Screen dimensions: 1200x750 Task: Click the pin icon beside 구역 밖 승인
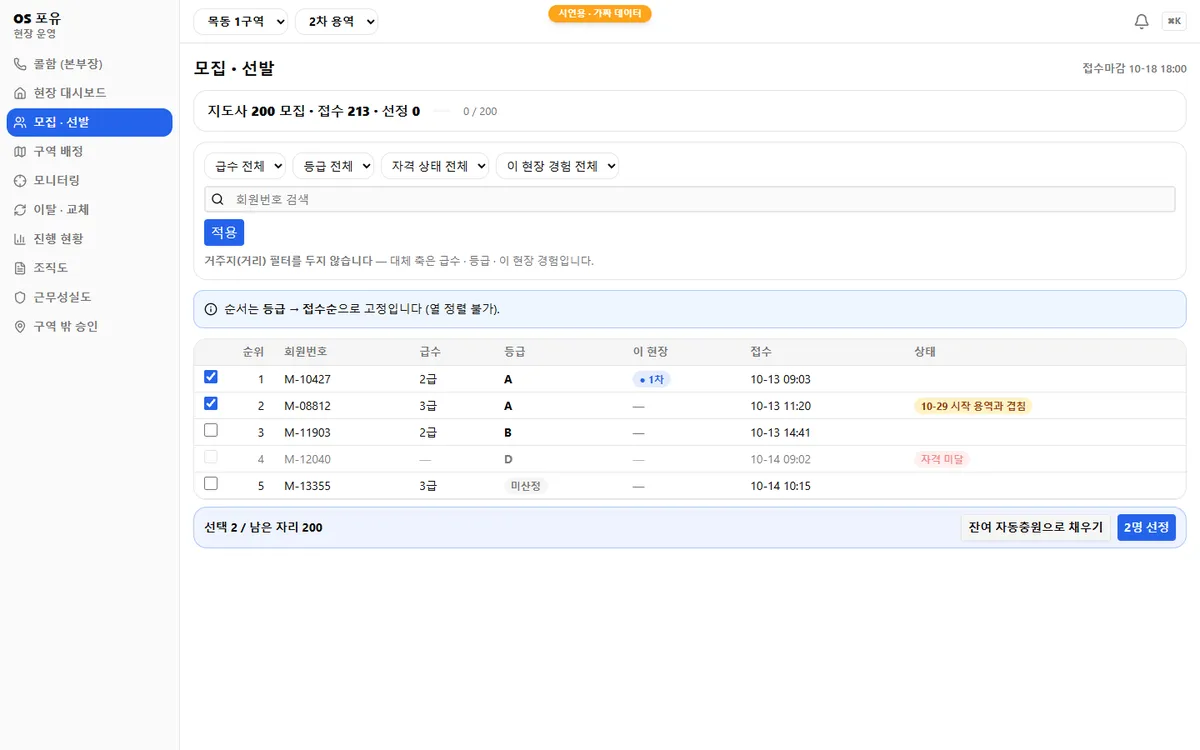pos(20,326)
